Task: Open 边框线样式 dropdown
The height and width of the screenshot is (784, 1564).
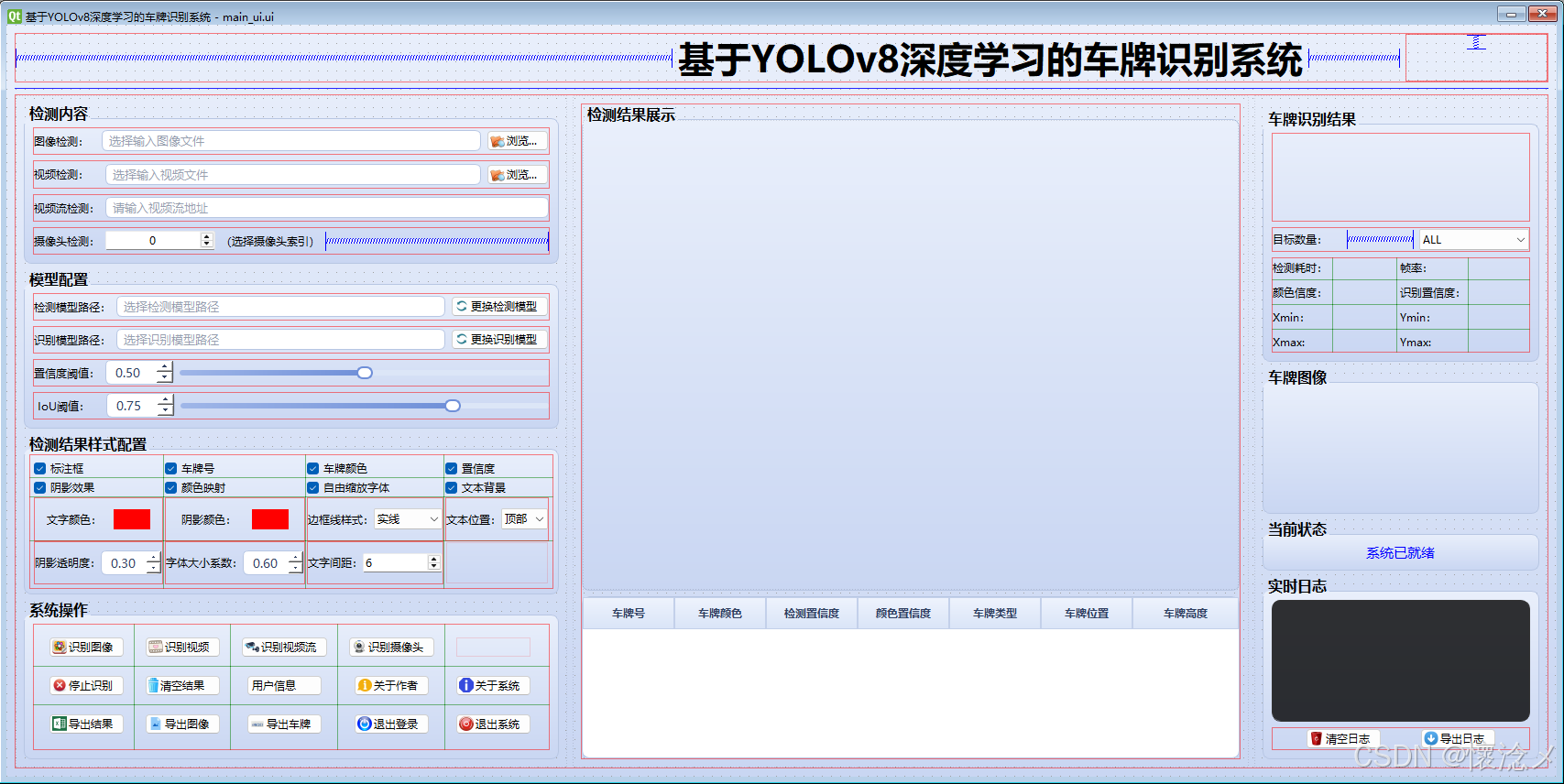Action: (x=408, y=519)
